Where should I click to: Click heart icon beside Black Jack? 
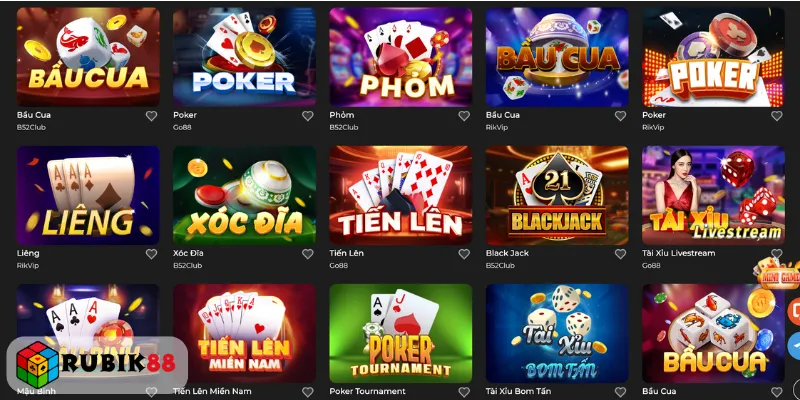tap(620, 254)
